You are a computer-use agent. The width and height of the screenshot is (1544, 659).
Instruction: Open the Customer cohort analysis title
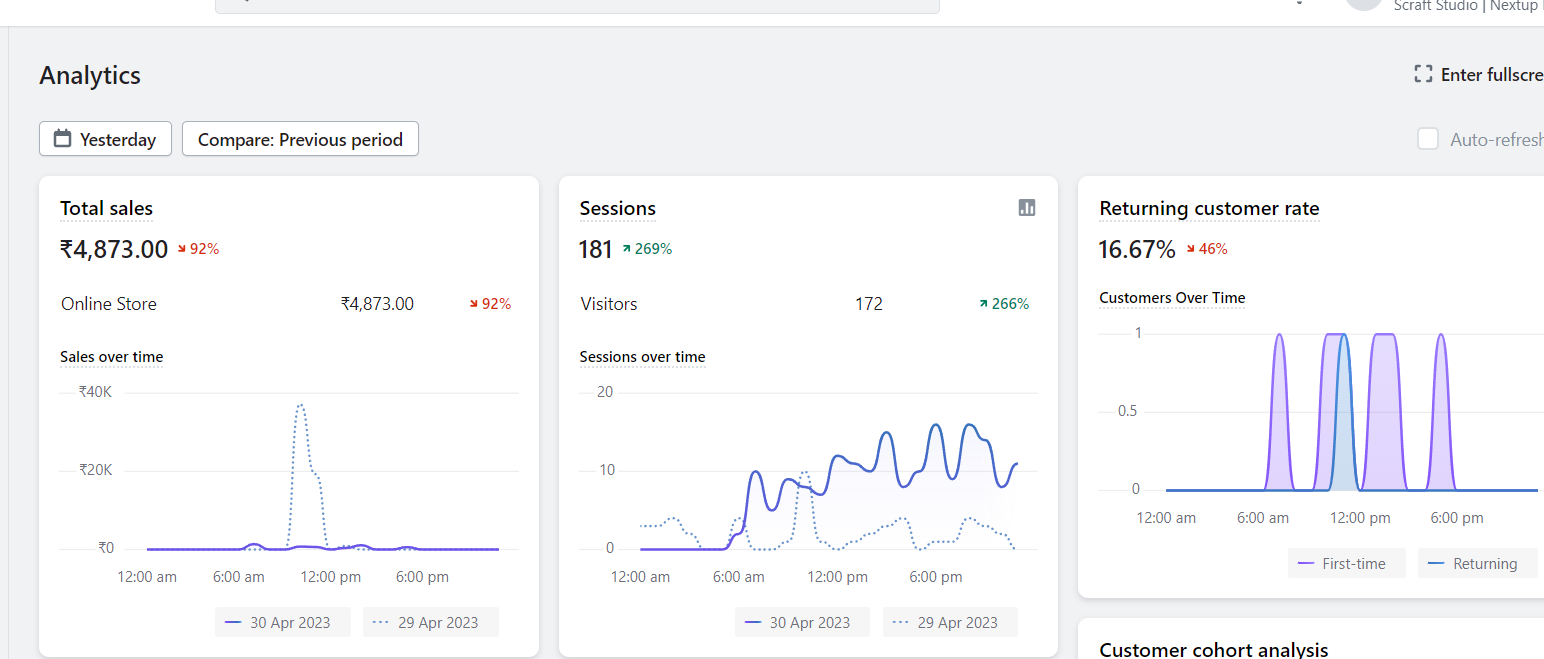click(x=1214, y=649)
